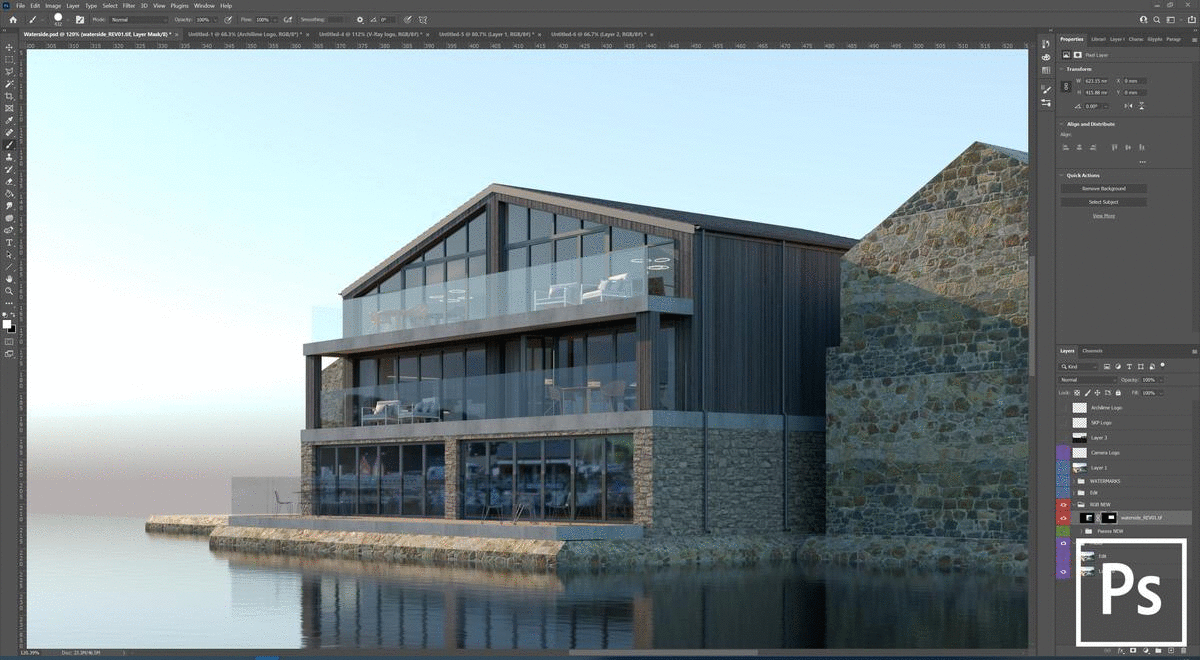1200x660 pixels.
Task: Click lock transparent pixels icon
Action: pos(1076,393)
